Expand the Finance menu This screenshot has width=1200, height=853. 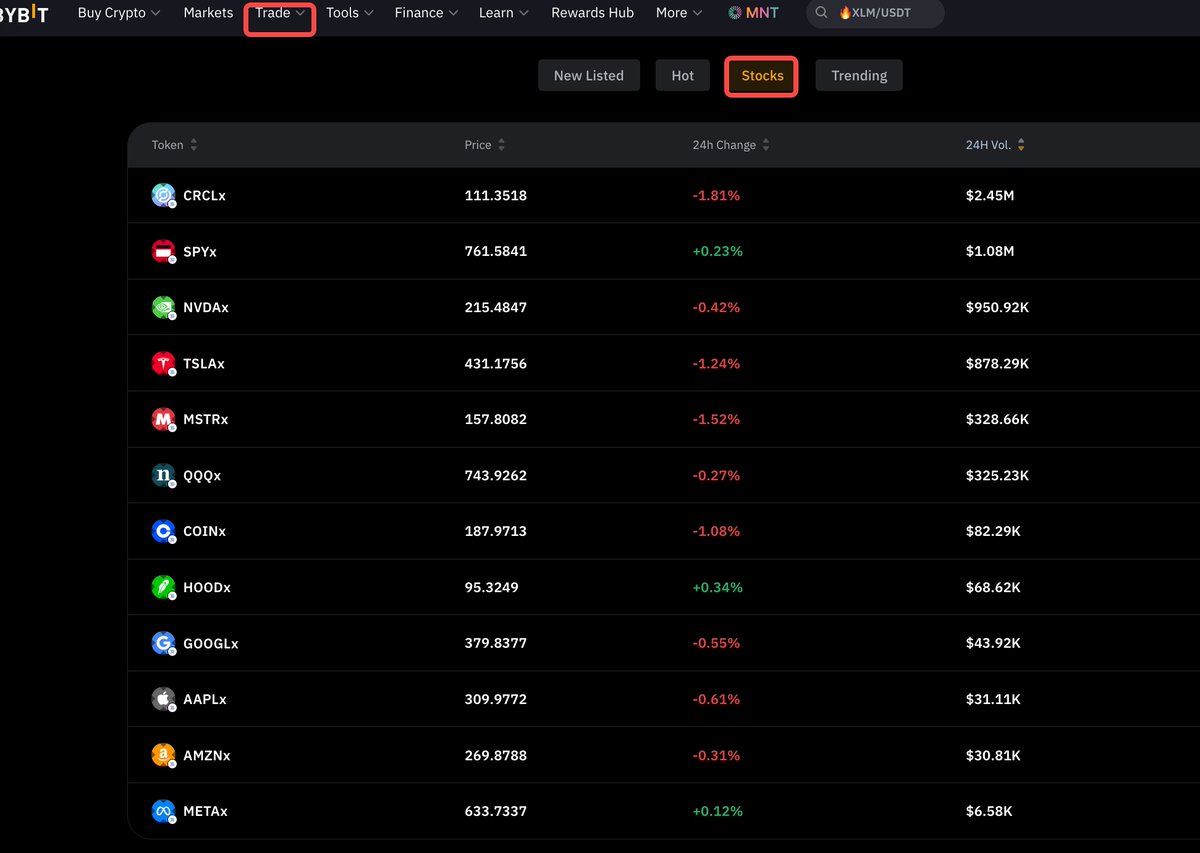[x=426, y=13]
